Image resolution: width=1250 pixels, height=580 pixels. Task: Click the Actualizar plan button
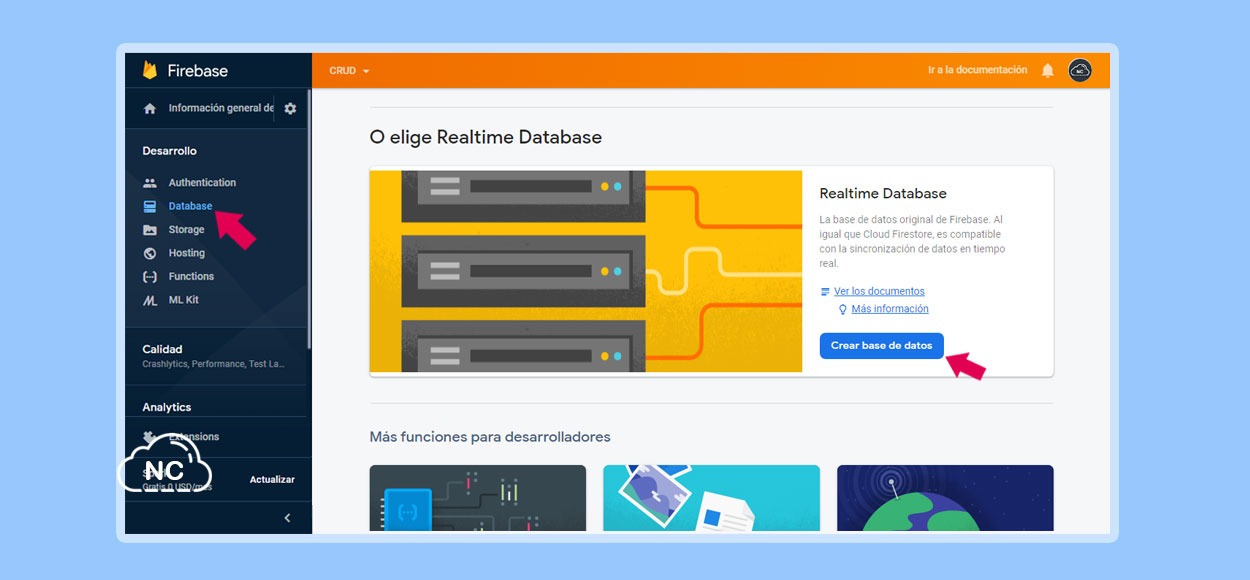point(272,479)
